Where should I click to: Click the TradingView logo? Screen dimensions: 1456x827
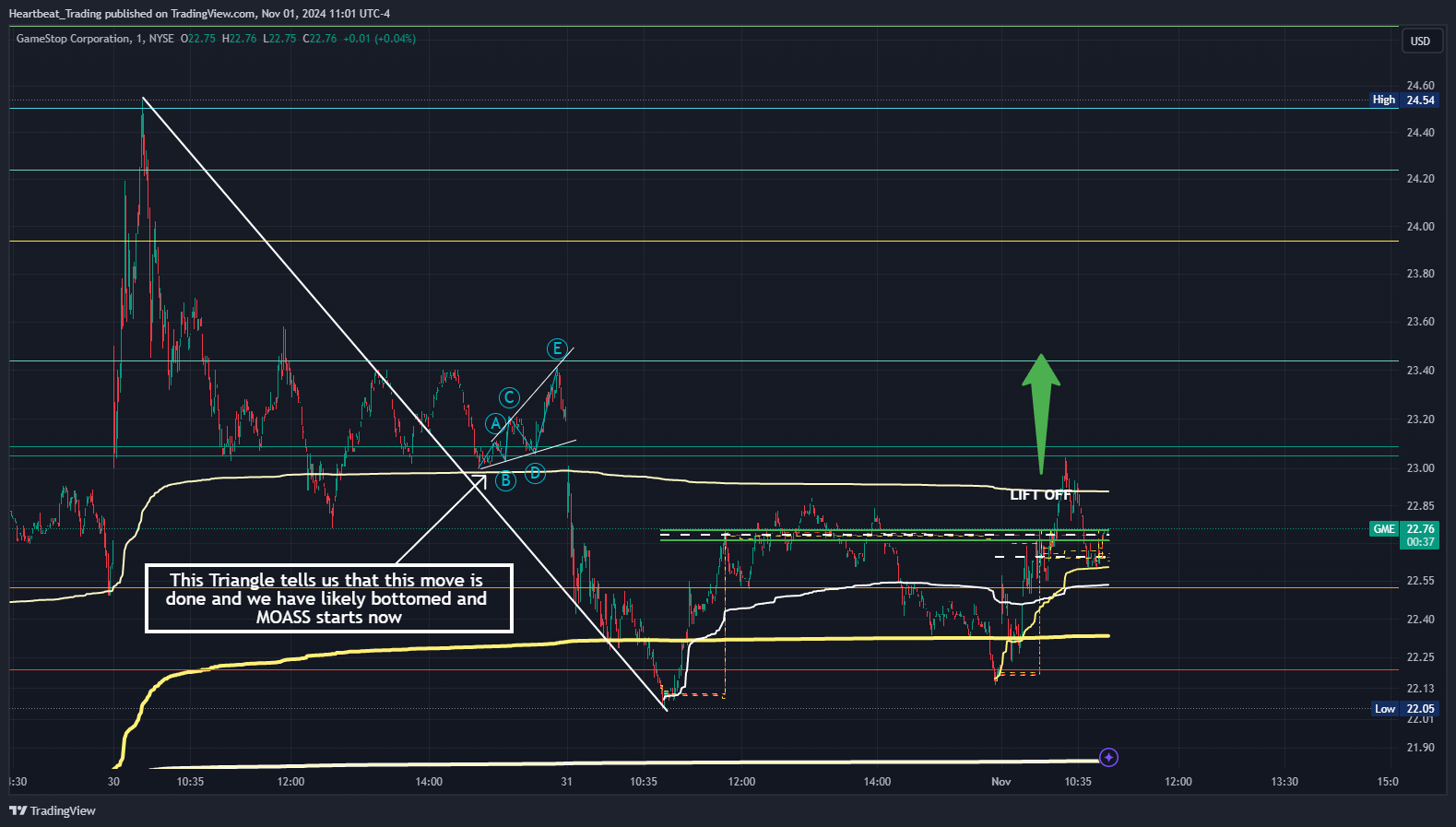[53, 810]
